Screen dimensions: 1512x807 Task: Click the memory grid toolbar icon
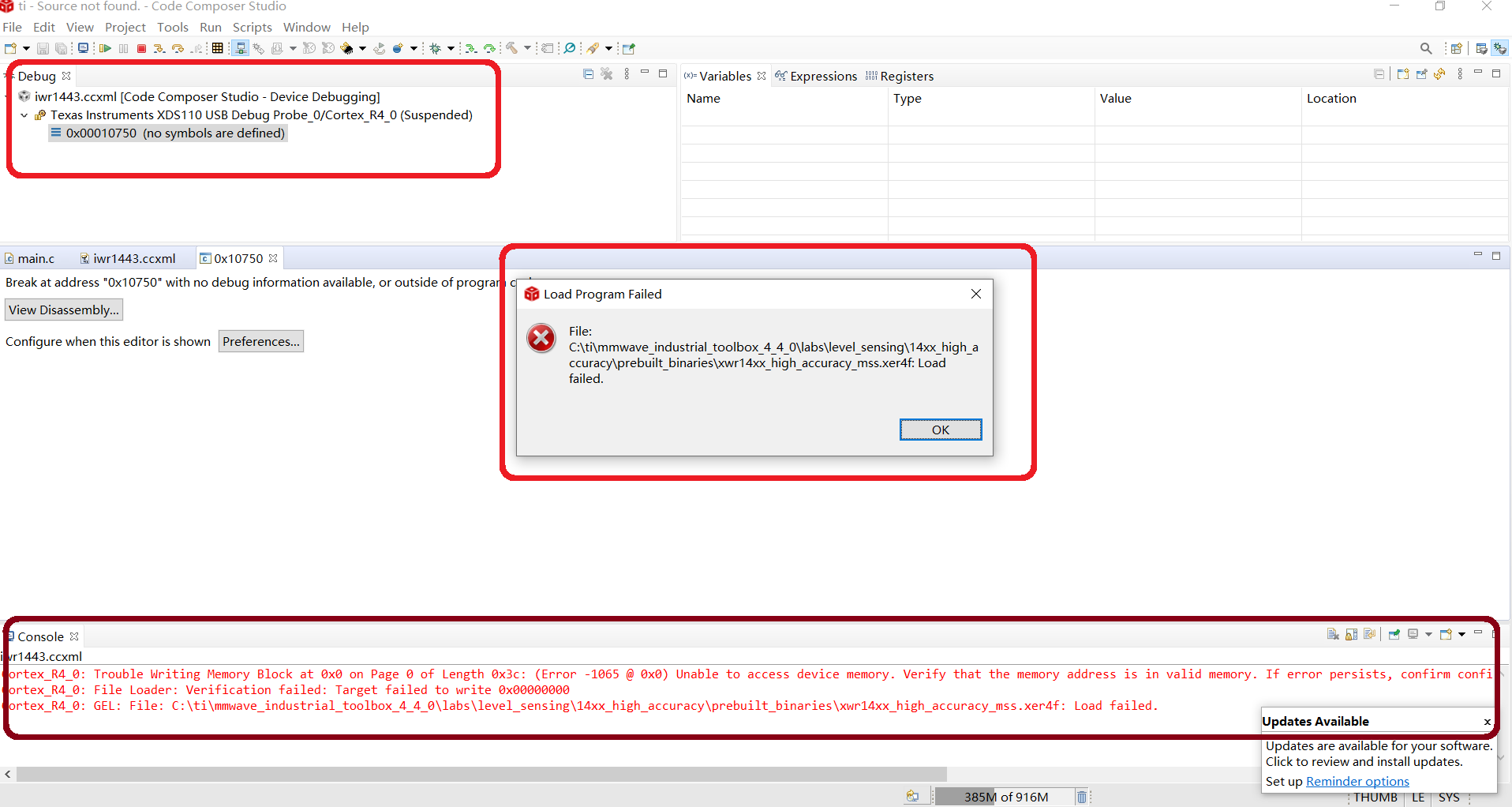click(x=217, y=48)
